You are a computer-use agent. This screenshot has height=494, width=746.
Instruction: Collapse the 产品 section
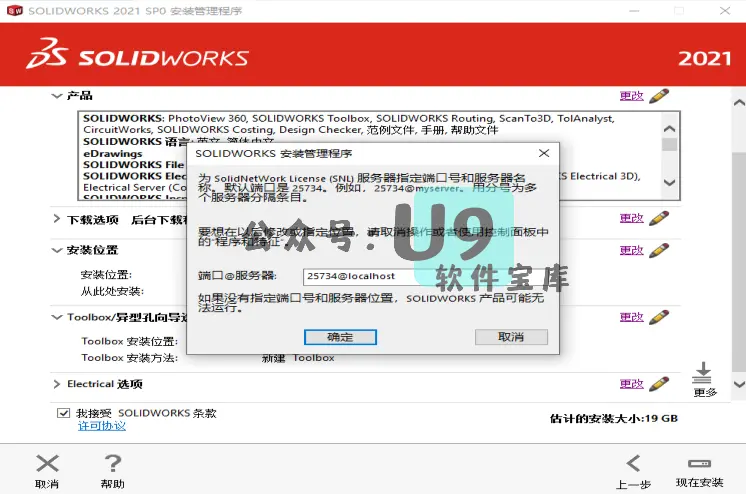57,96
